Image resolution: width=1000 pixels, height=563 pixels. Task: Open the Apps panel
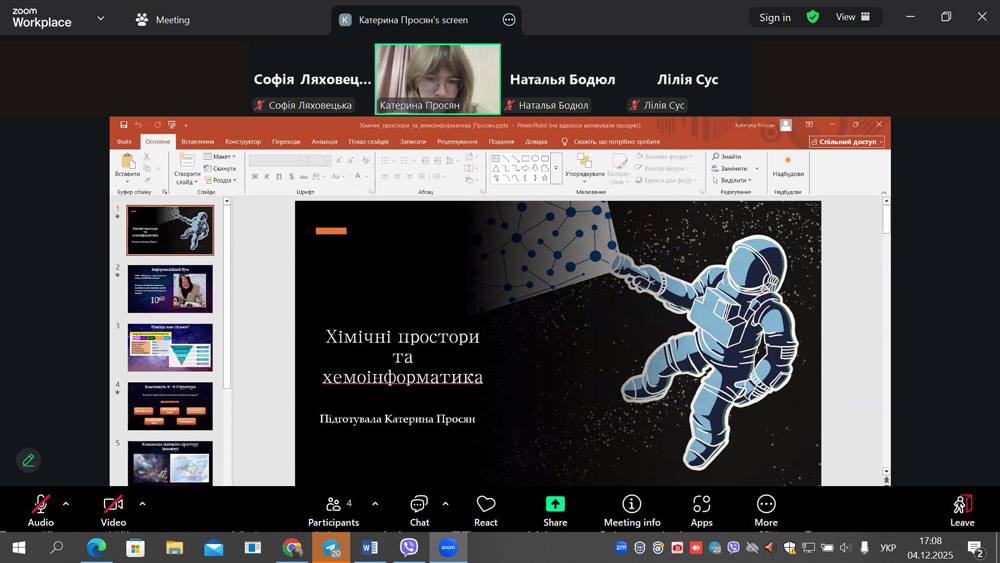702,510
